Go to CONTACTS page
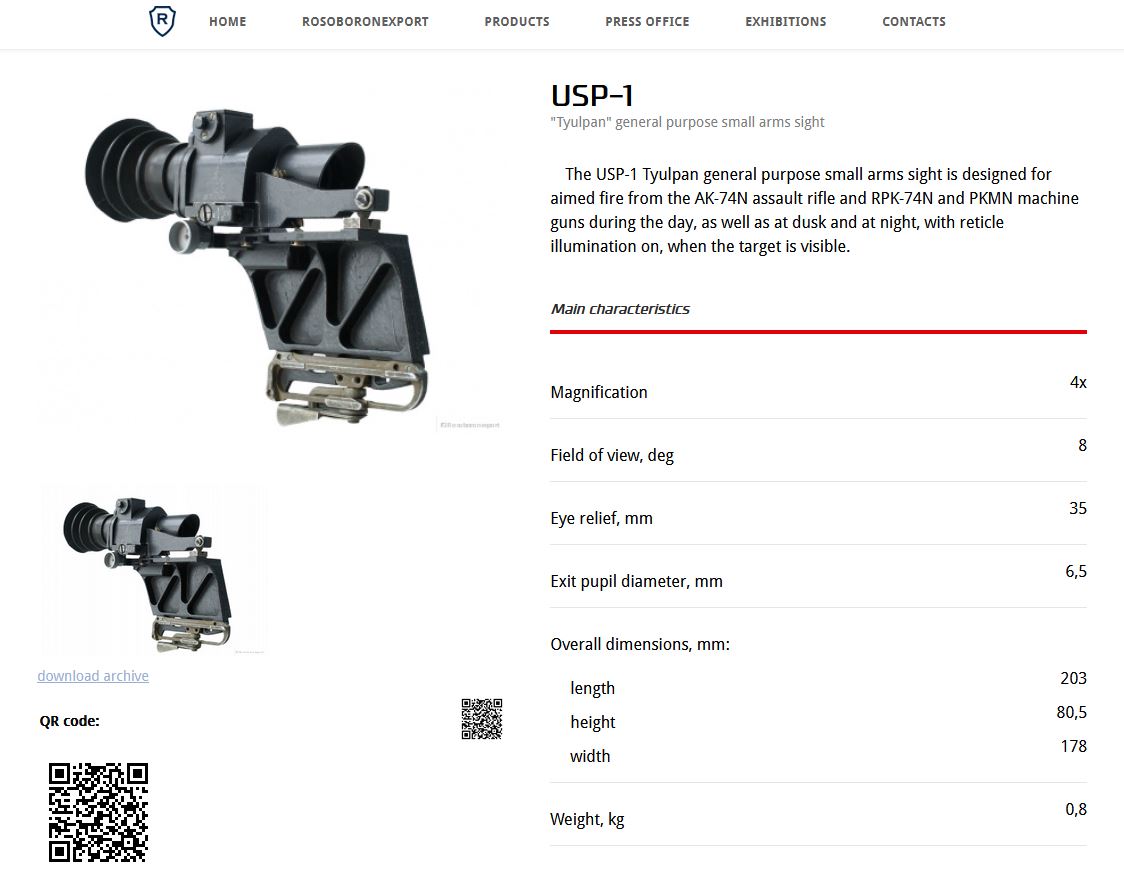This screenshot has height=876, width=1124. point(914,22)
